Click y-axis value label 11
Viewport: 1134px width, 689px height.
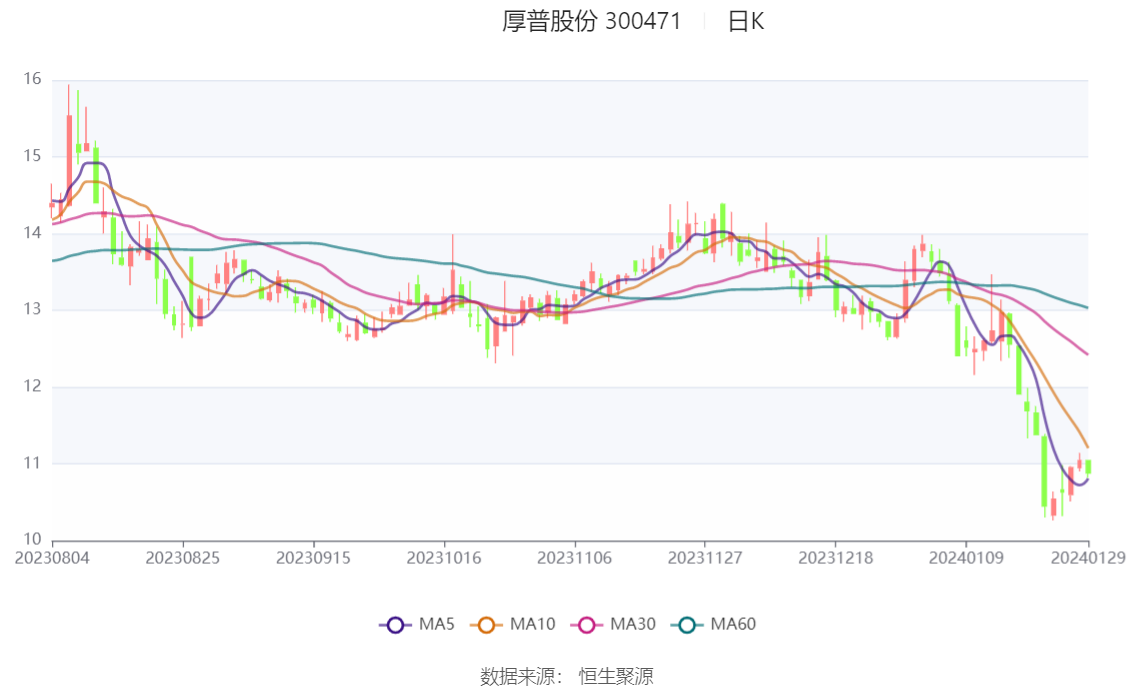coord(32,463)
